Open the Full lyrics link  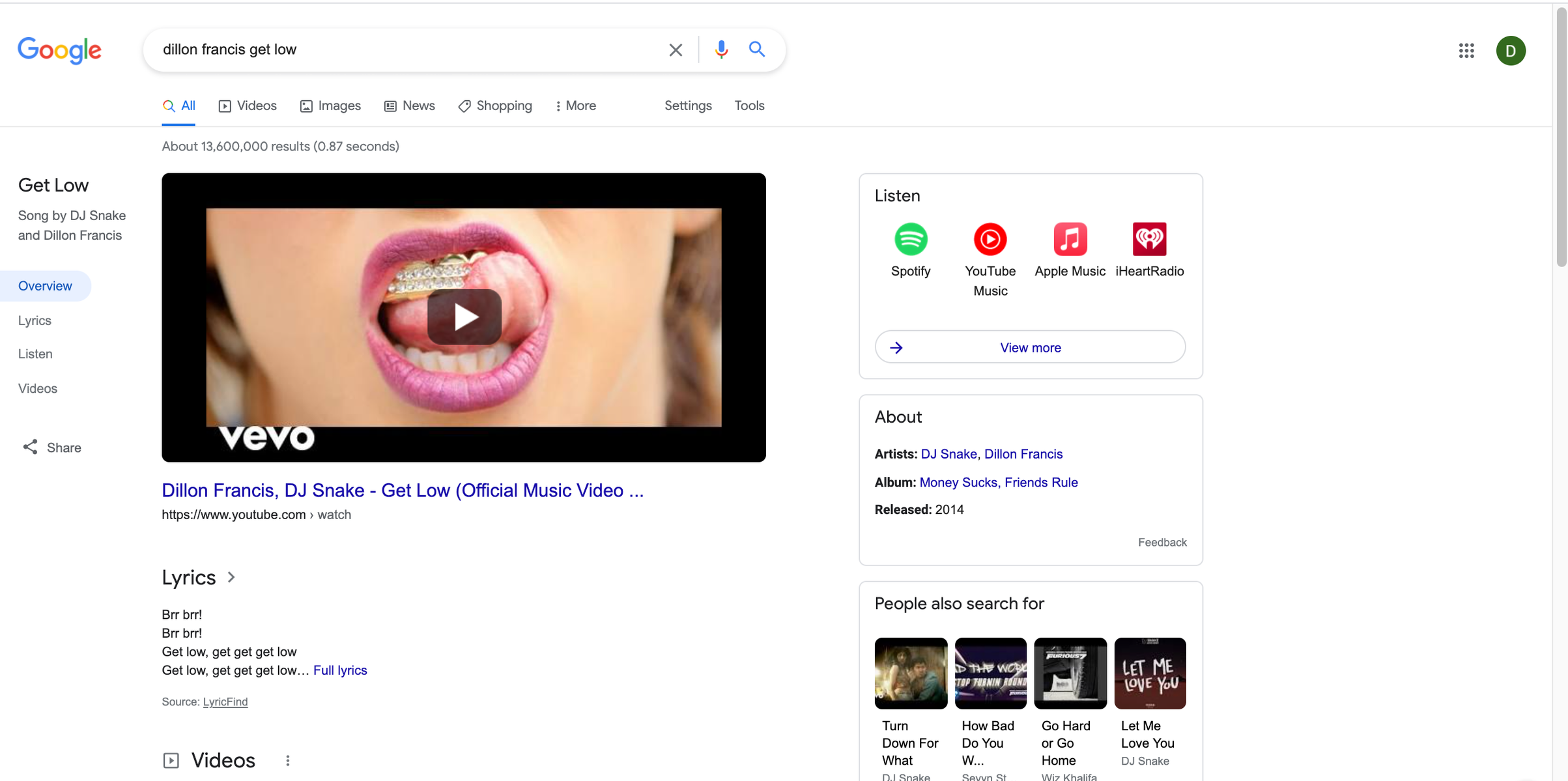pos(340,670)
